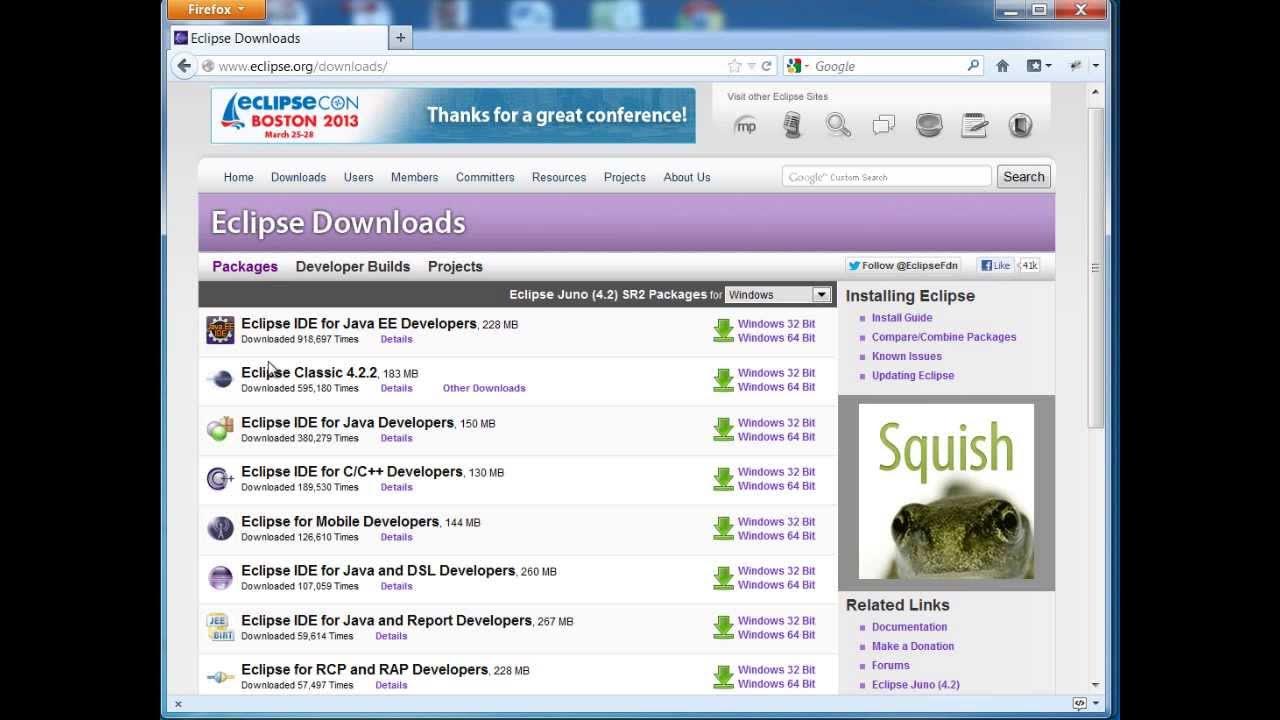Viewport: 1280px width, 720px height.
Task: Open the Install Guide link
Action: coord(902,318)
